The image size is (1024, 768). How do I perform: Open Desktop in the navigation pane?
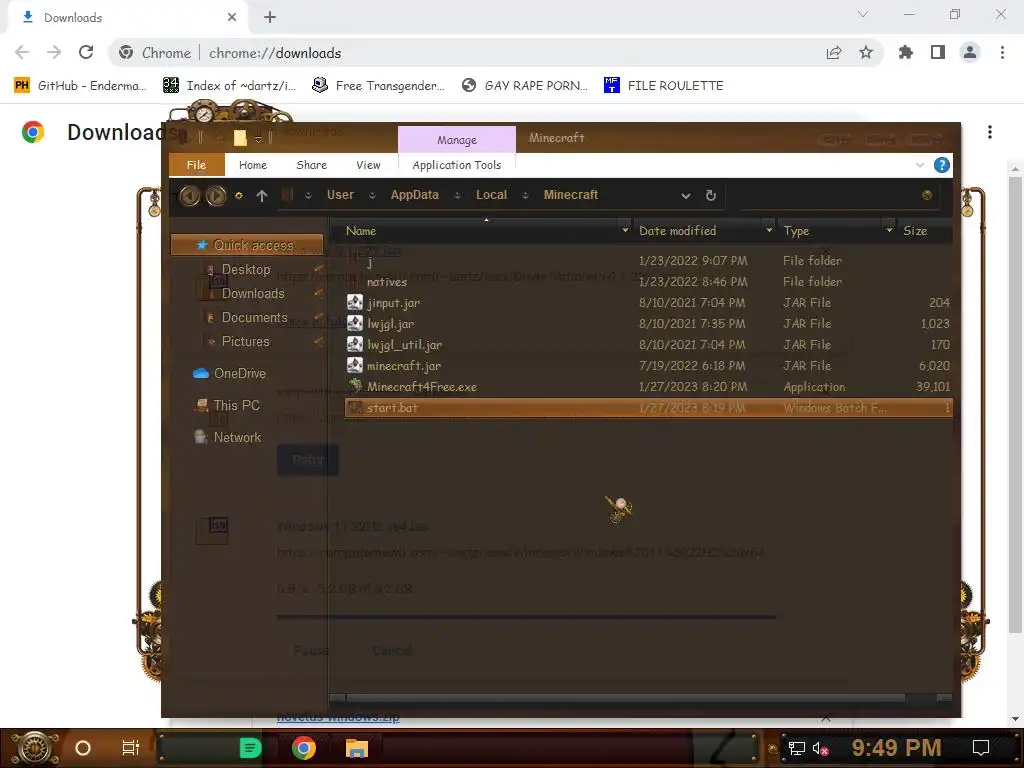pyautogui.click(x=246, y=269)
